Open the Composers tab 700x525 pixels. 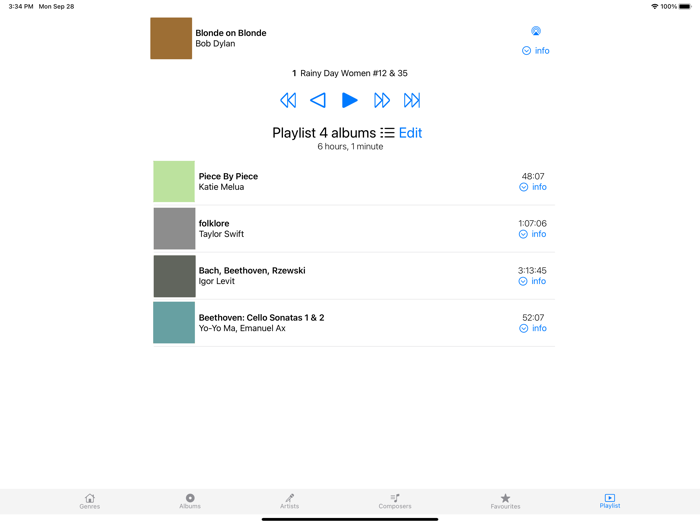coord(395,501)
